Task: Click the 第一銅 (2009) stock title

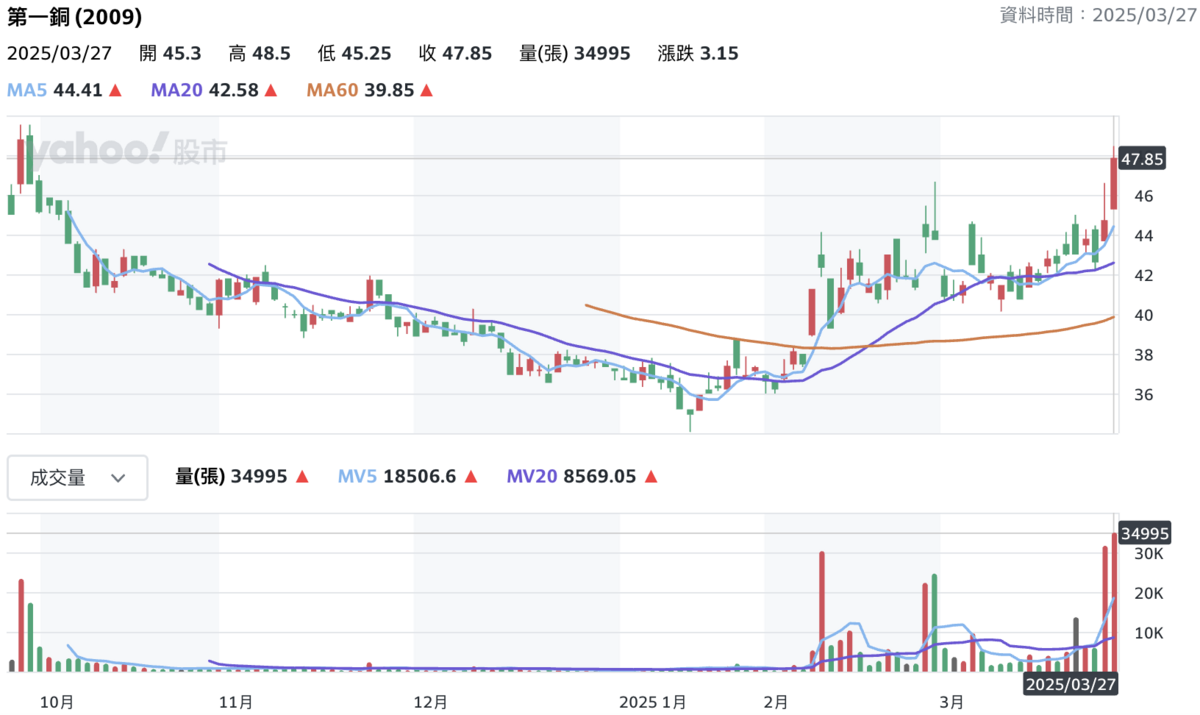Action: tap(75, 17)
